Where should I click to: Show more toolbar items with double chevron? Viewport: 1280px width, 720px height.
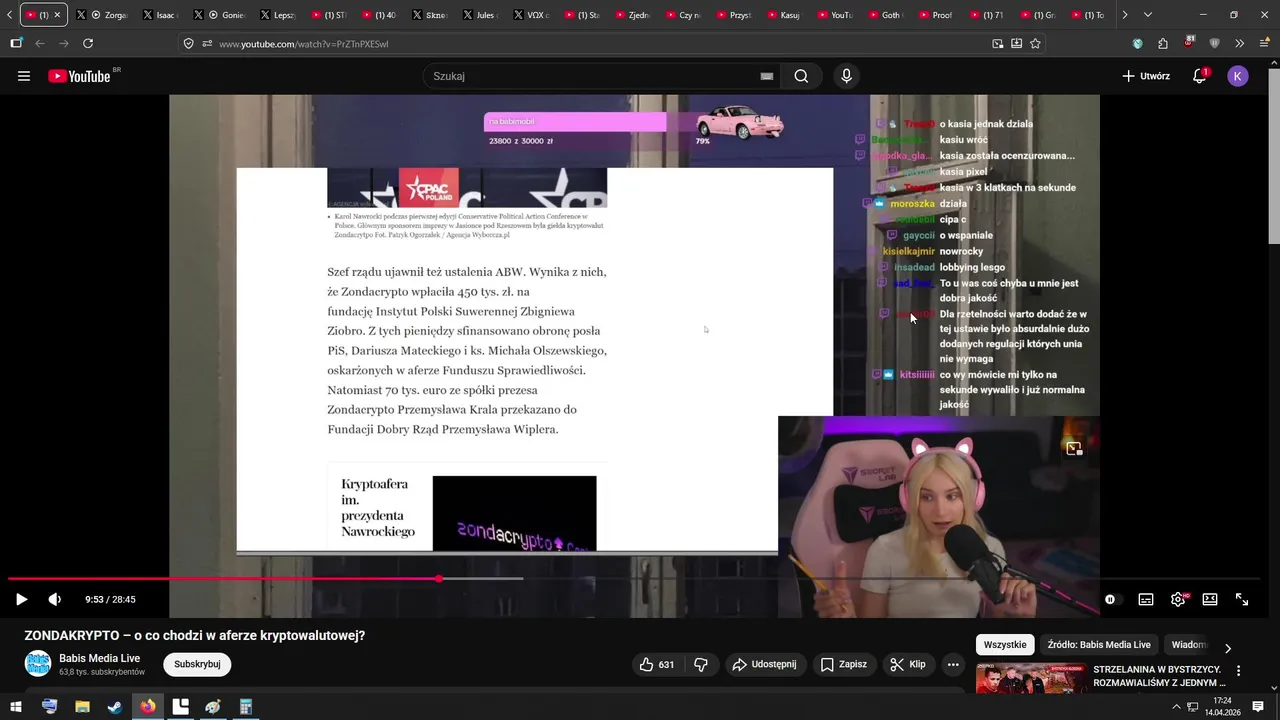[x=1239, y=43]
